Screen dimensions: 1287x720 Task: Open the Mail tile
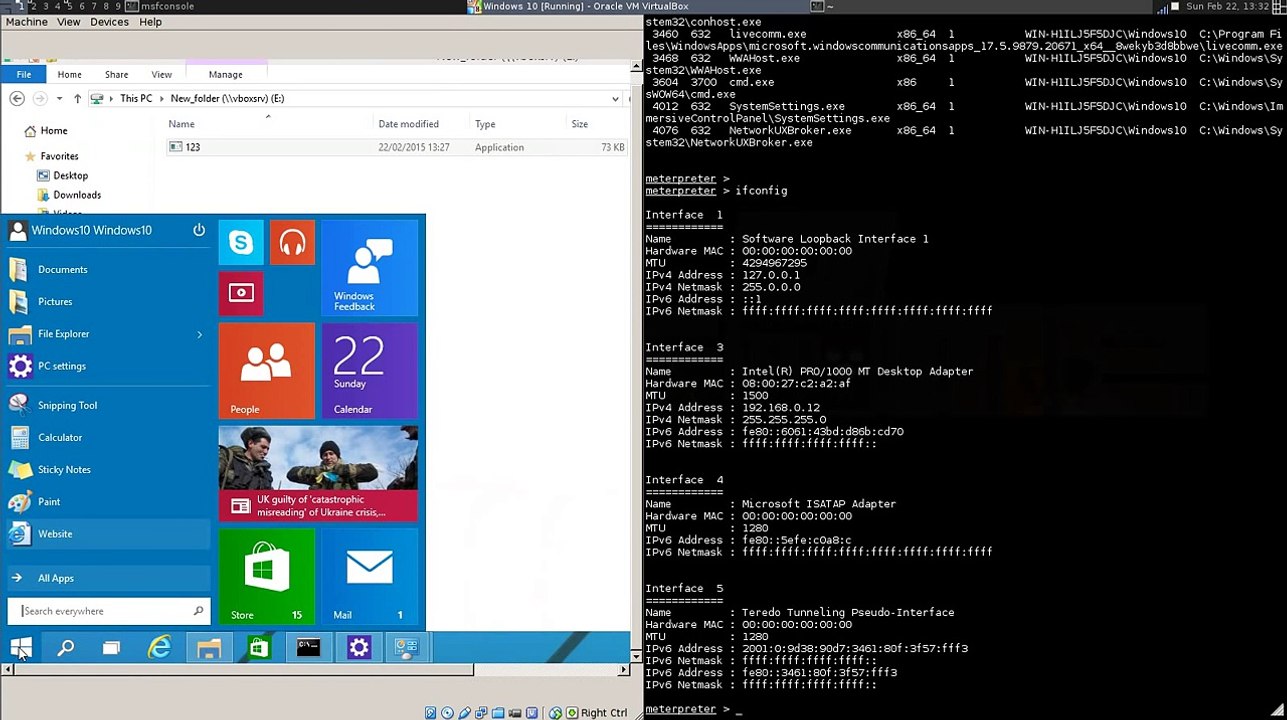click(369, 575)
